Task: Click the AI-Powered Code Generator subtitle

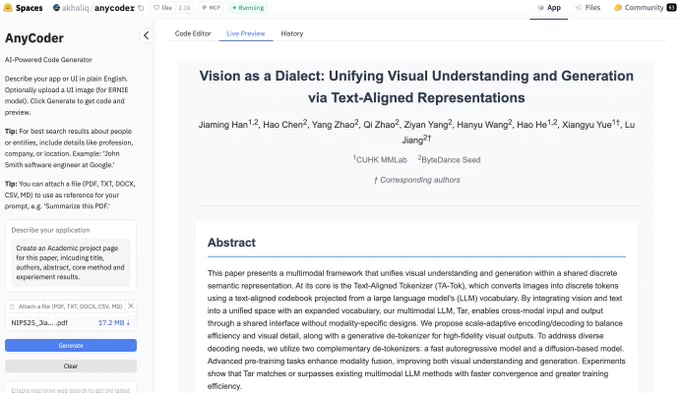Action: pyautogui.click(x=49, y=60)
